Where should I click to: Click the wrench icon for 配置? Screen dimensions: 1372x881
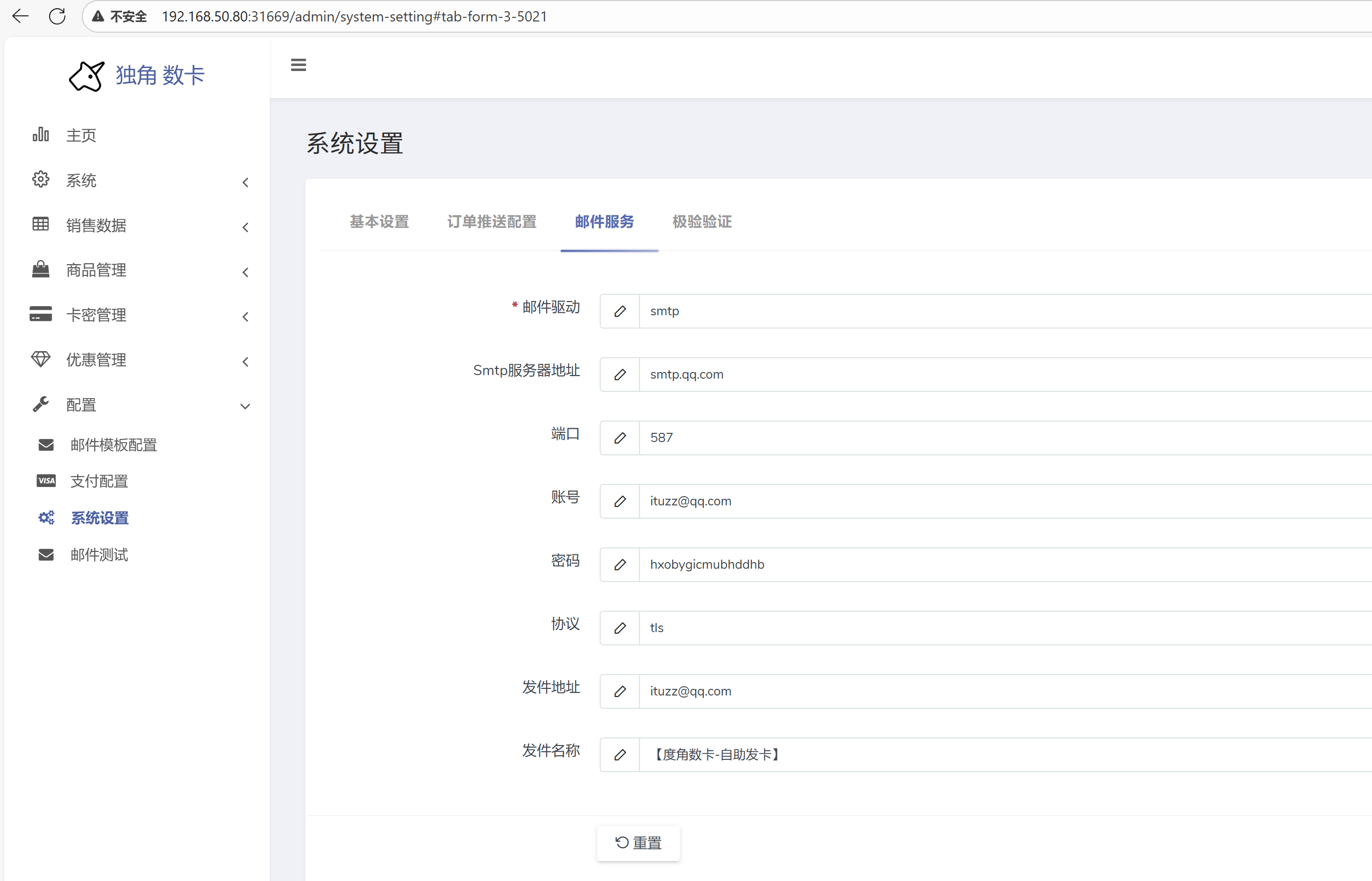coord(40,404)
